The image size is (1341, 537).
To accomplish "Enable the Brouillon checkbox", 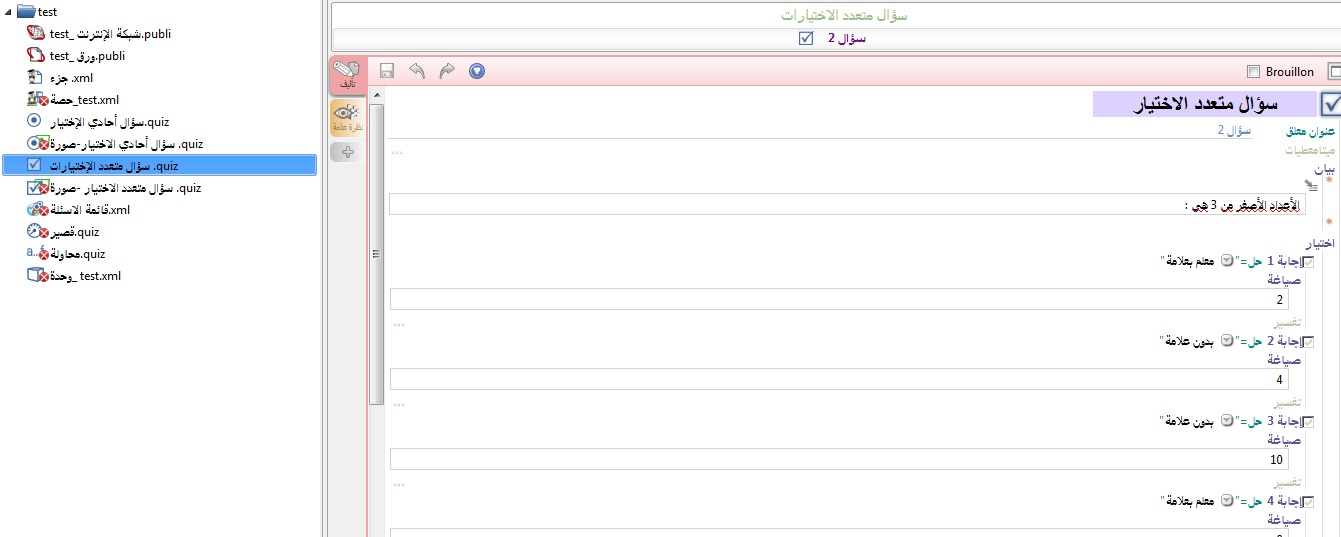I will tap(1254, 72).
